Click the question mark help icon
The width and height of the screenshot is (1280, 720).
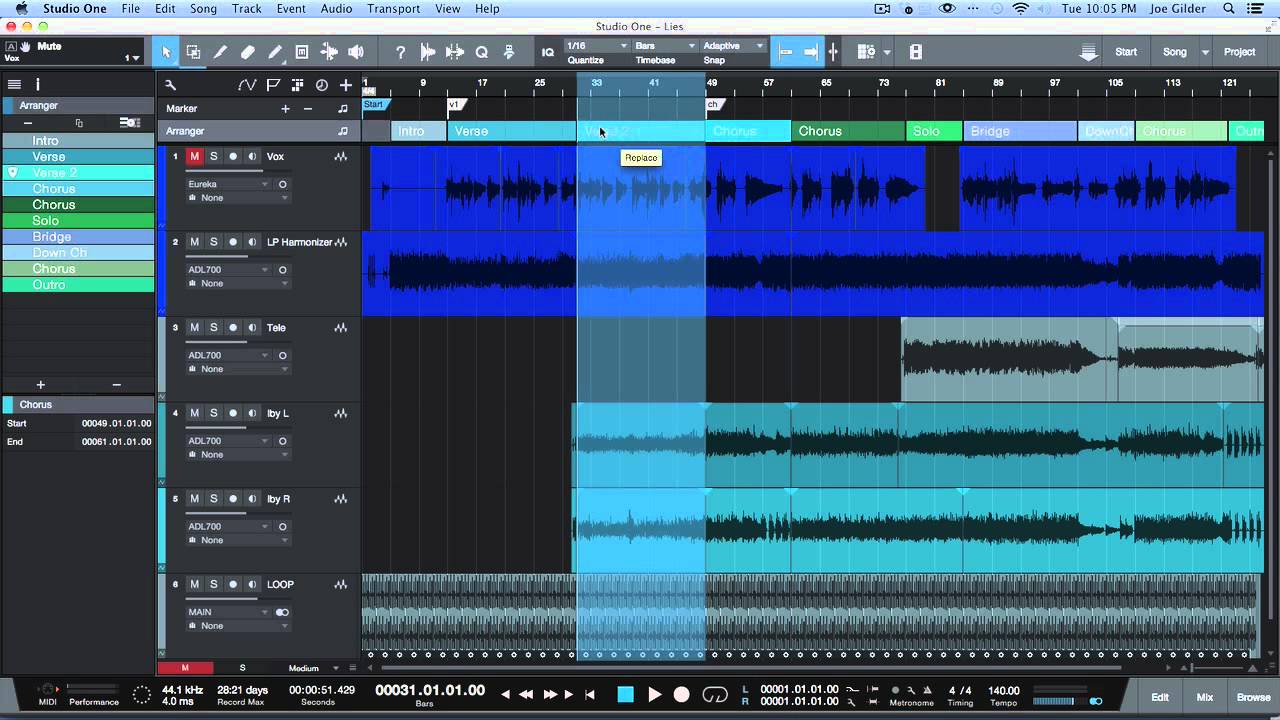pyautogui.click(x=400, y=52)
